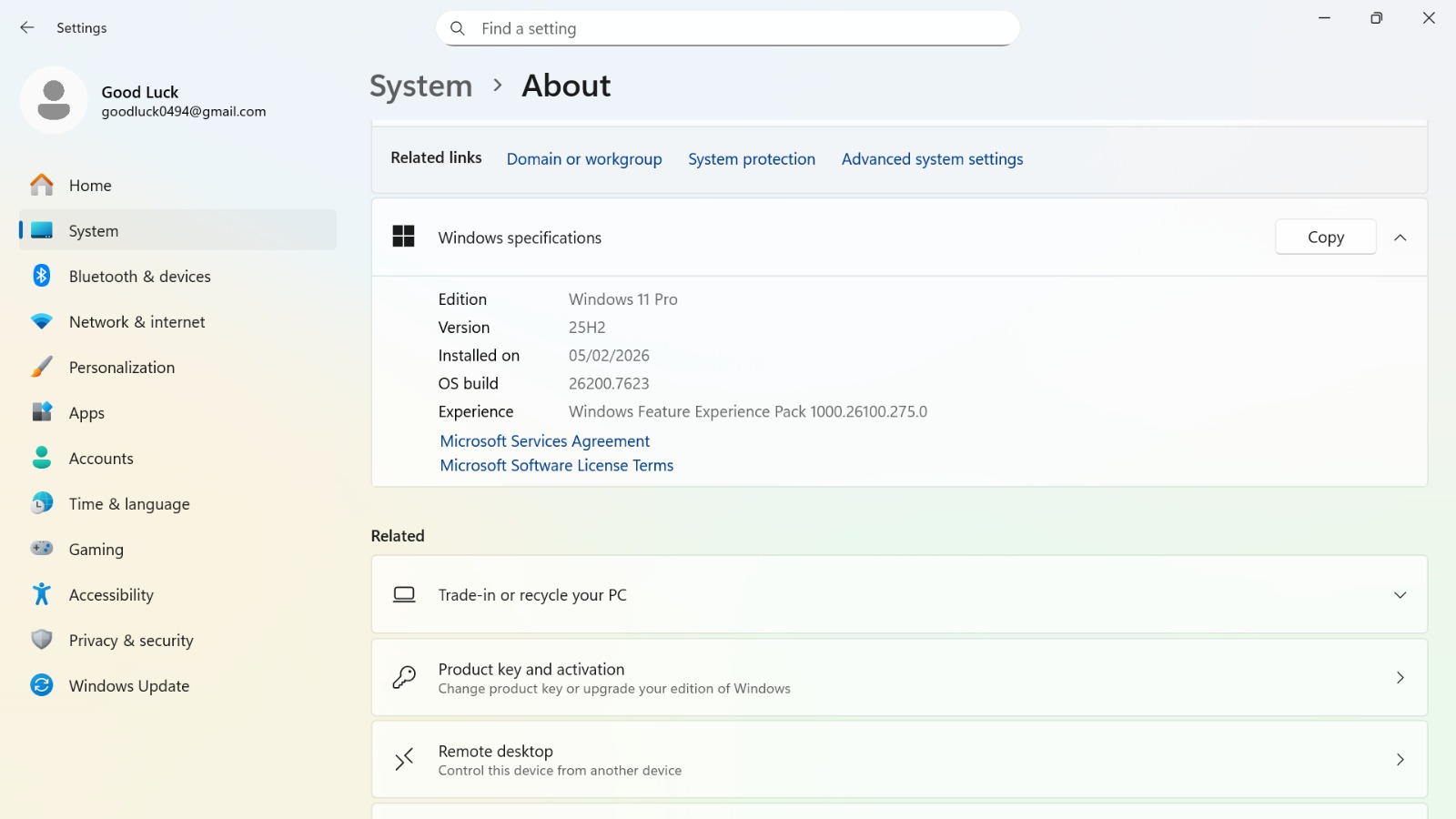This screenshot has height=819, width=1456.
Task: Click the Remote desktop arrows icon
Action: (x=404, y=760)
